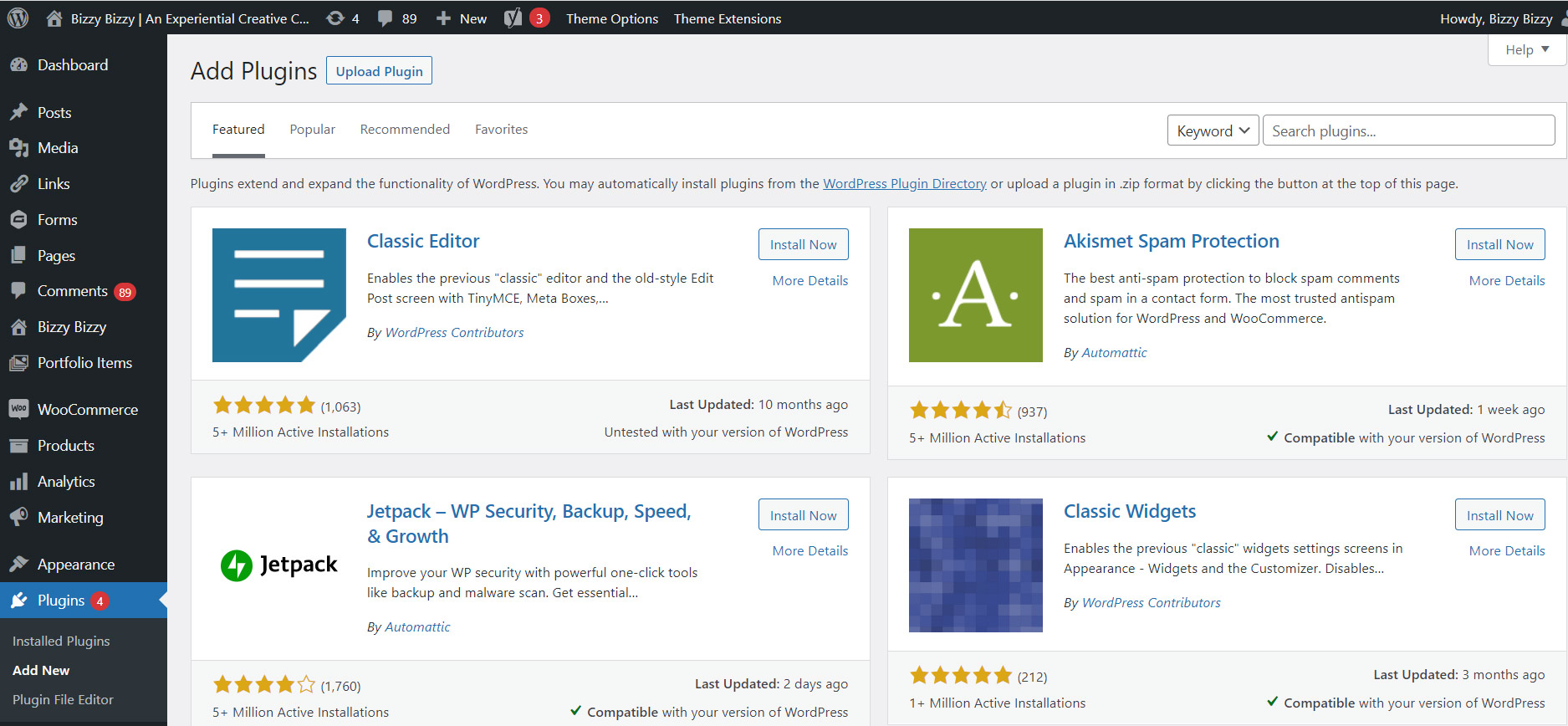This screenshot has width=1568, height=726.
Task: Install Akismet Spam Protection plugin
Action: [x=1500, y=244]
